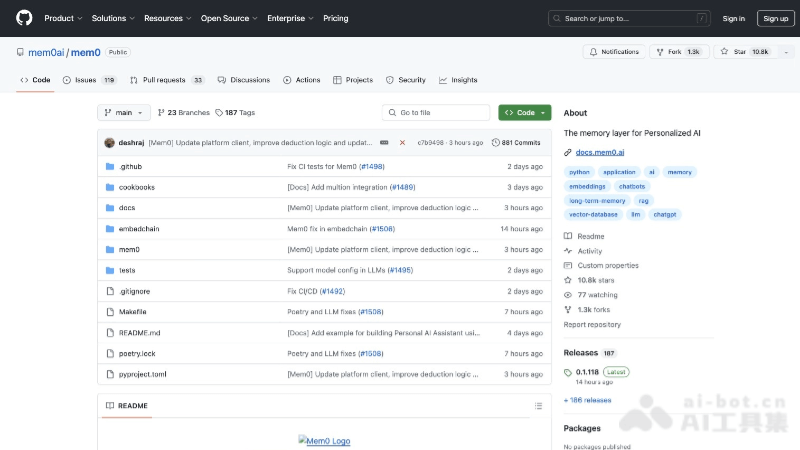Click the Go to file field
The image size is (800, 450).
436,112
